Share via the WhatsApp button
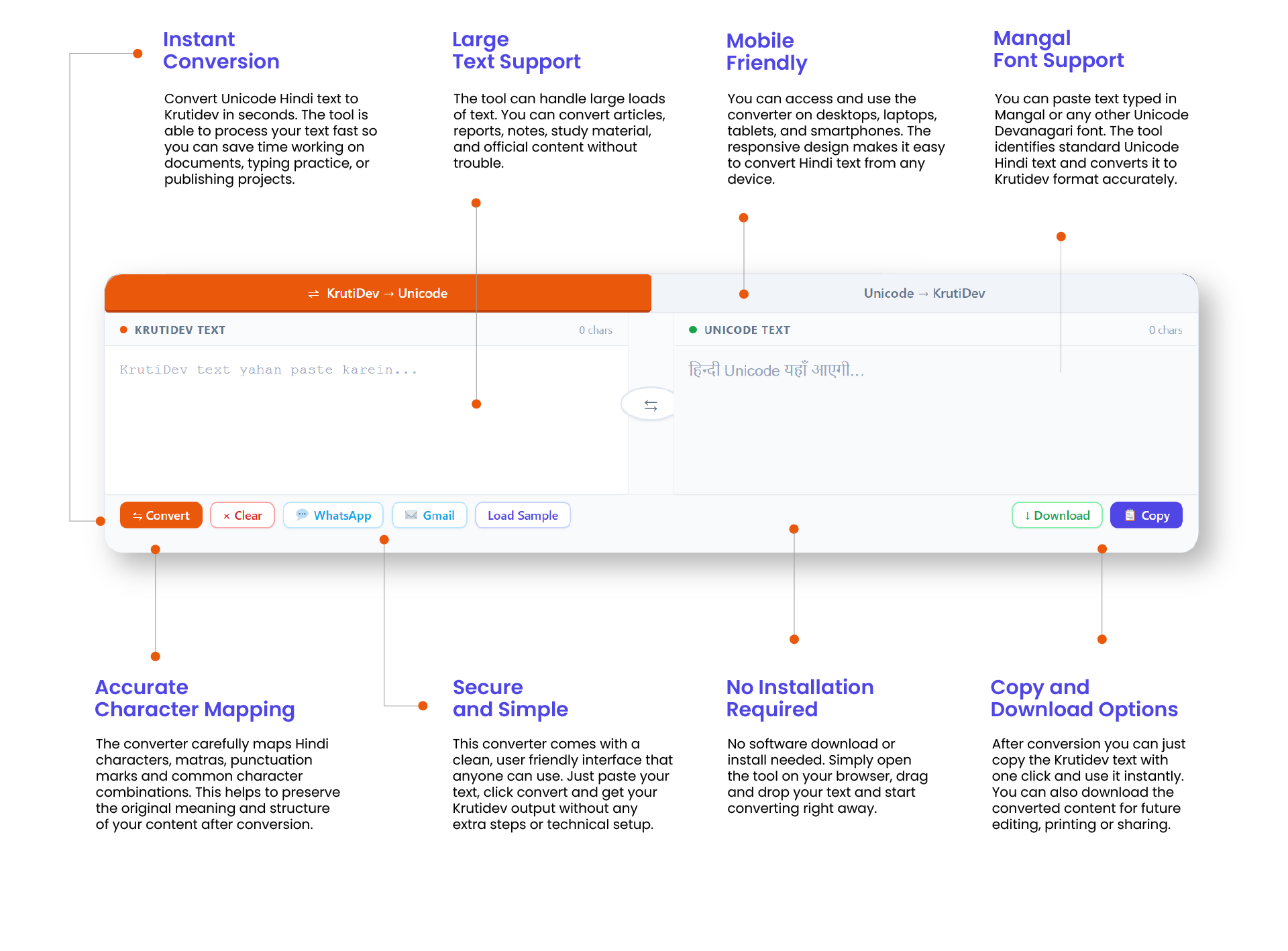The height and width of the screenshot is (951, 1288). pyautogui.click(x=333, y=515)
